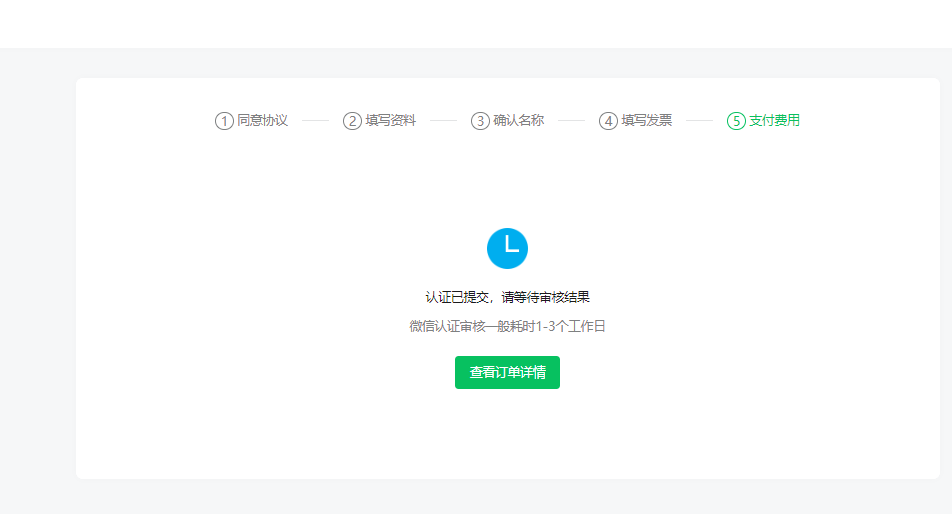Select the 同意协议 step label
The image size is (952, 514).
coord(262,121)
